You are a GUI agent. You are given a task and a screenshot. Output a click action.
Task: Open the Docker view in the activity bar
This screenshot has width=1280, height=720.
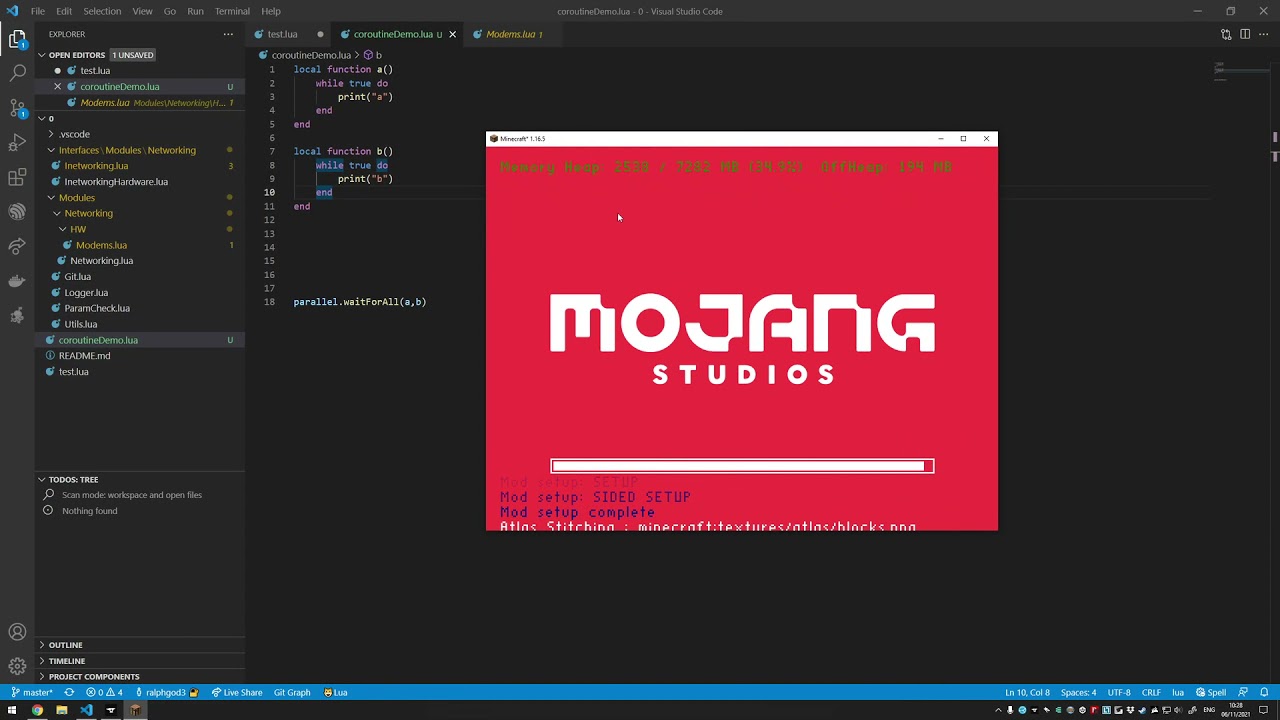click(17, 281)
